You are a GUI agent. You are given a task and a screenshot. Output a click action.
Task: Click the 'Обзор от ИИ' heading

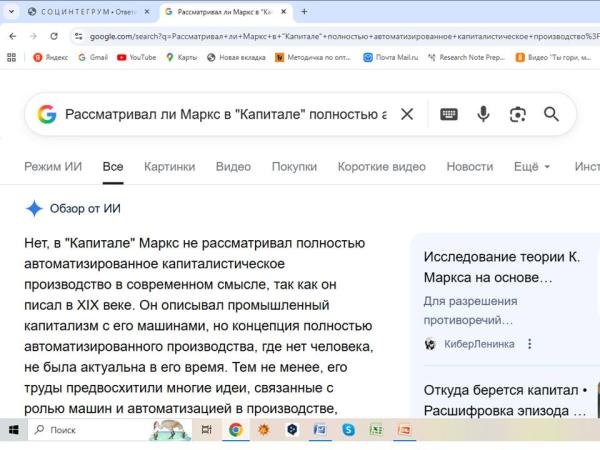[x=85, y=209]
